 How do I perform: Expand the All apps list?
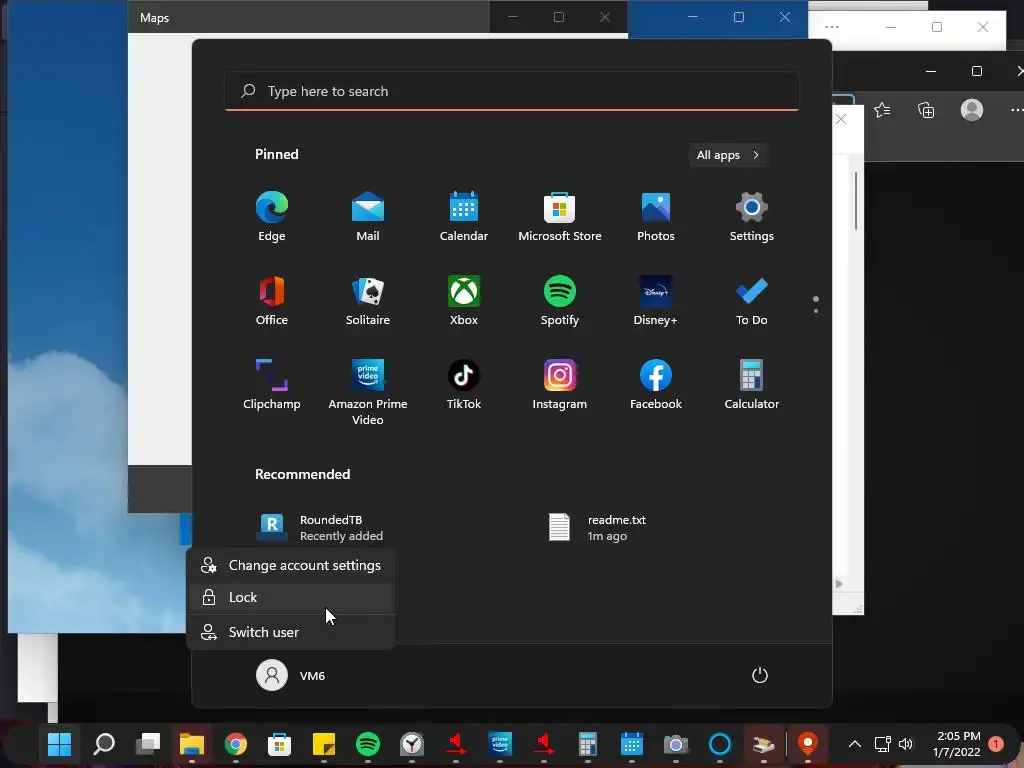coord(728,155)
